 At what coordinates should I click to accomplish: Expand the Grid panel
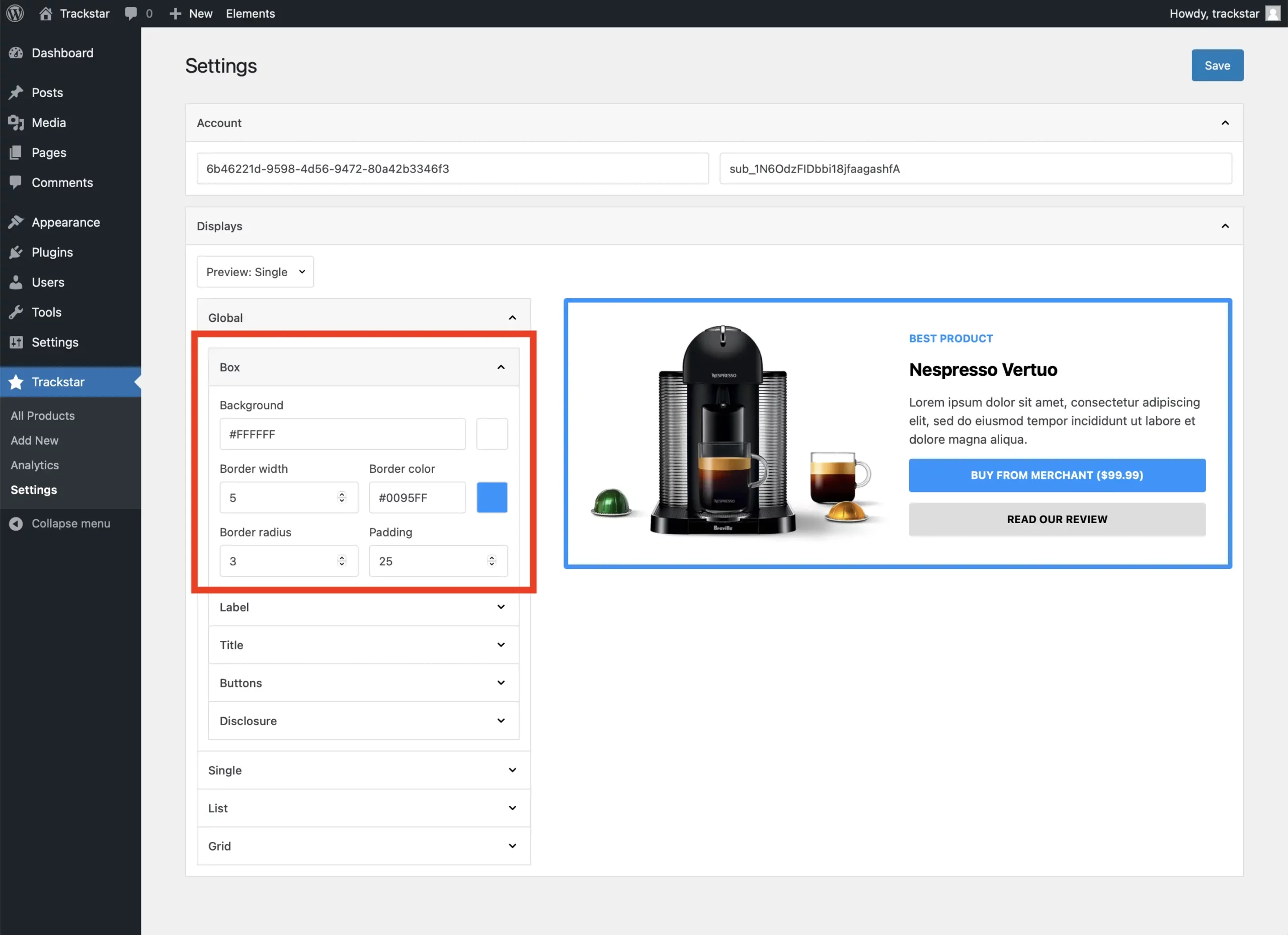[x=363, y=846]
